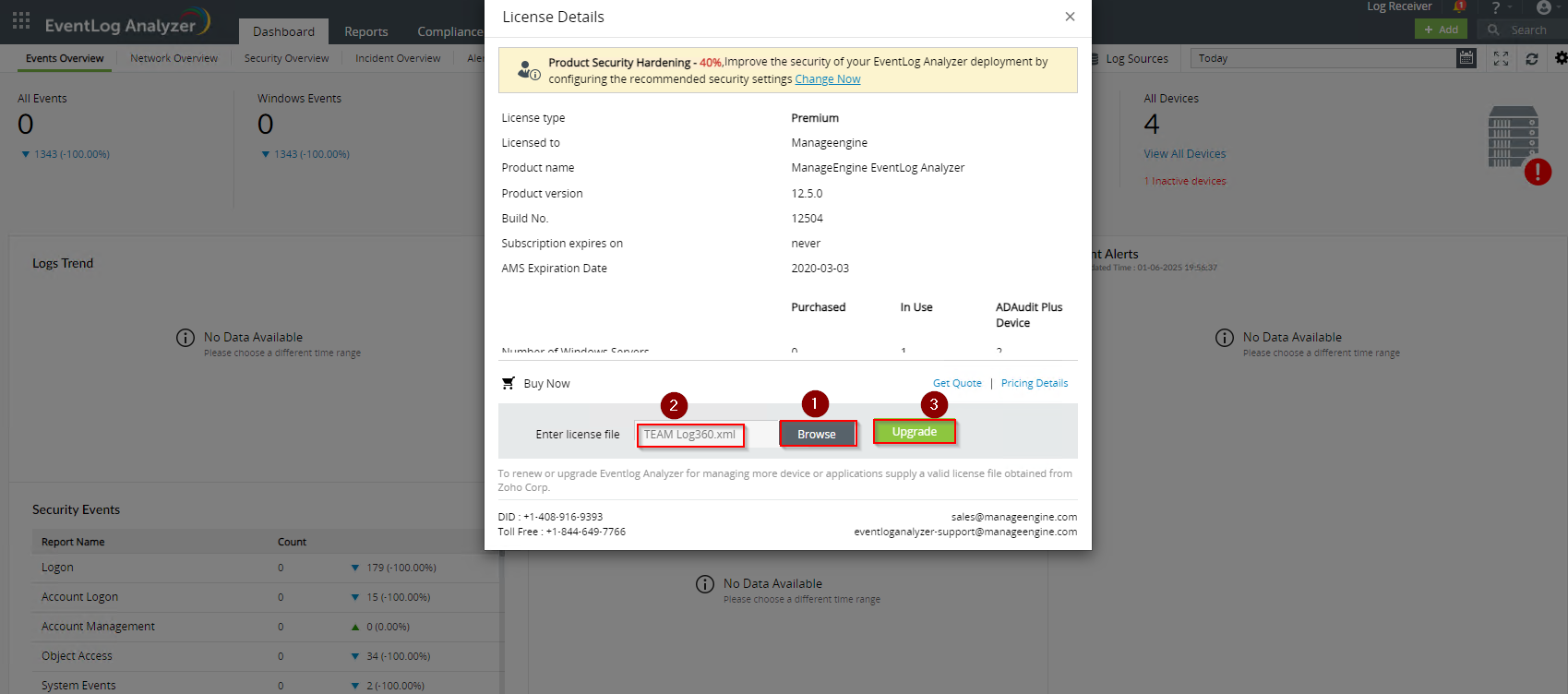Click the Today date range field
The height and width of the screenshot is (694, 1568).
click(1323, 58)
